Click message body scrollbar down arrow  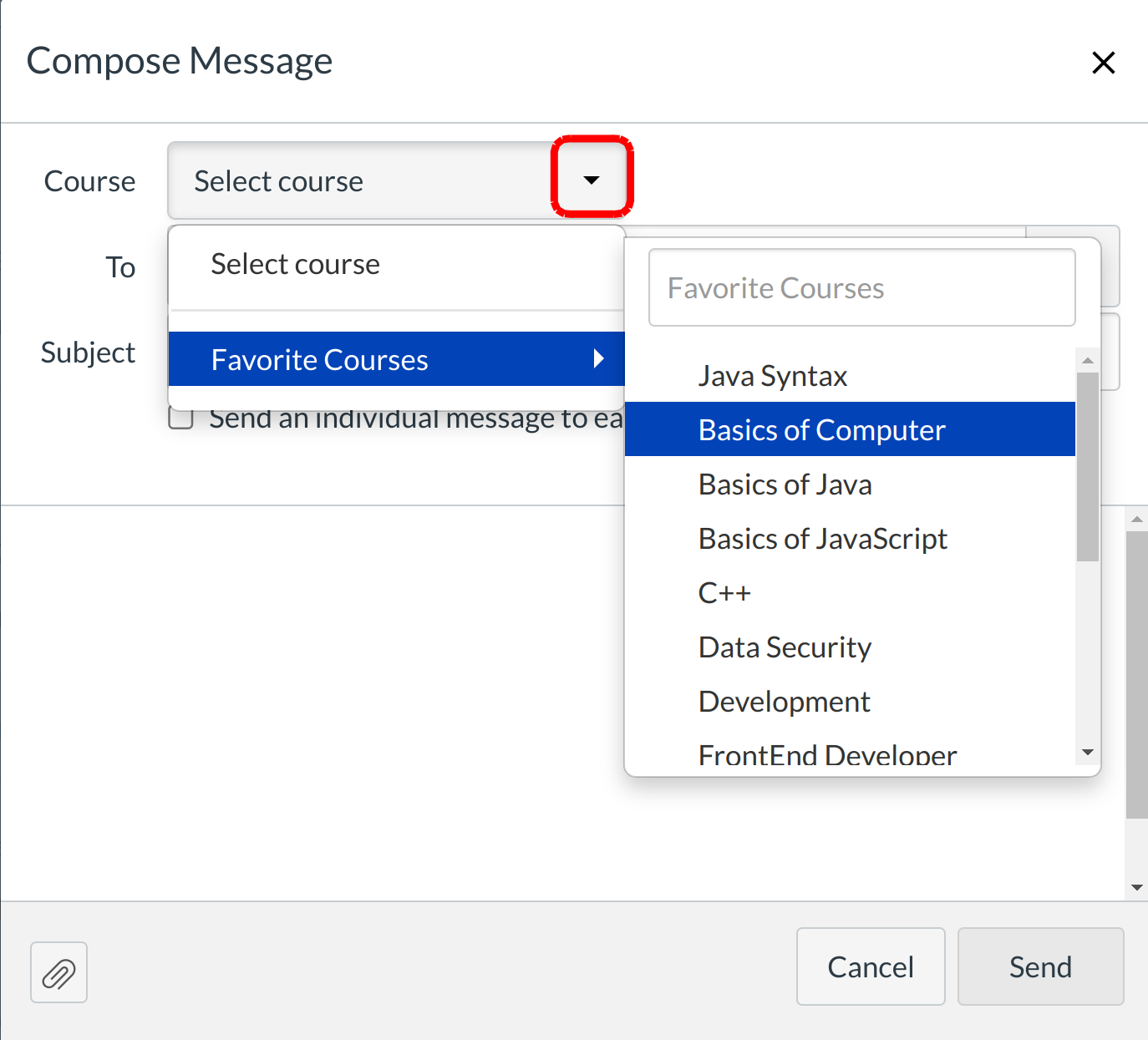1136,887
